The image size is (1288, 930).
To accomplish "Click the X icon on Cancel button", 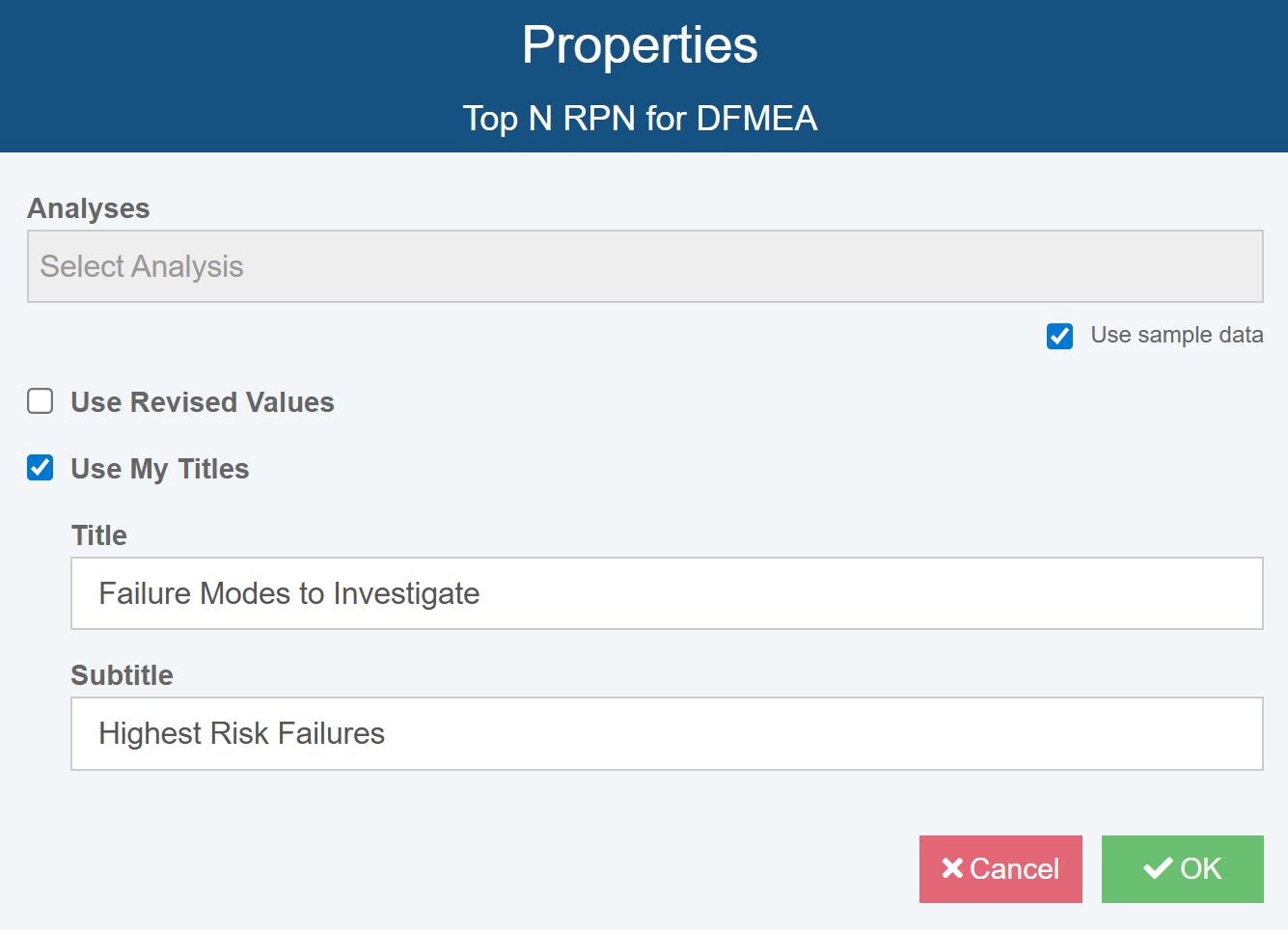I will (x=952, y=868).
